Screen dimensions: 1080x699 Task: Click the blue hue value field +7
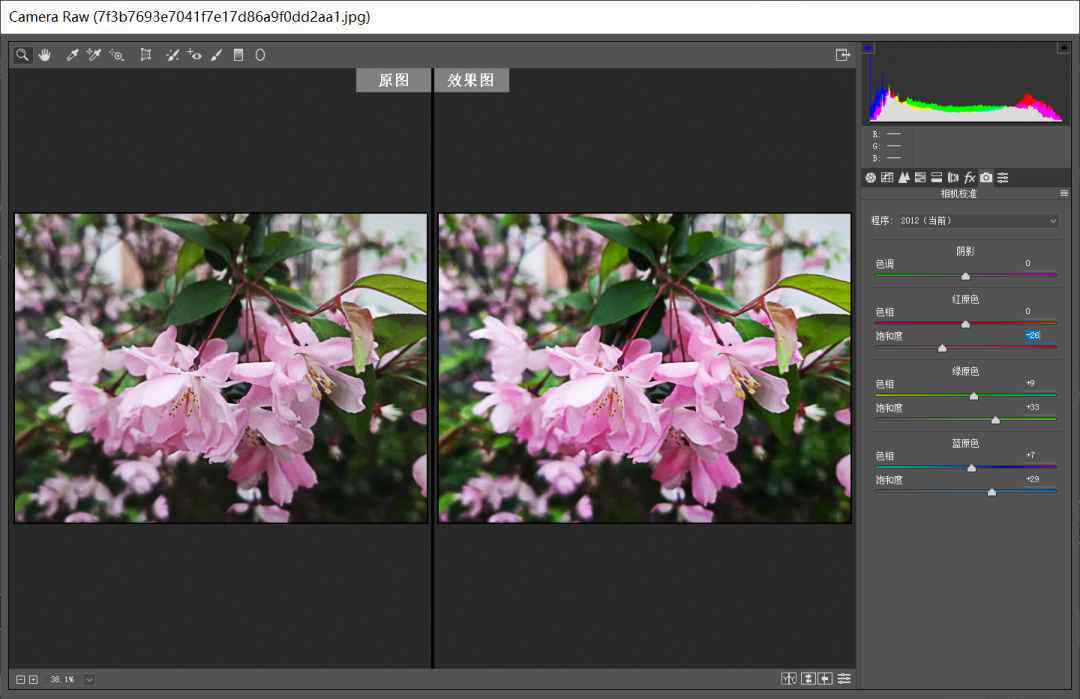point(1030,455)
